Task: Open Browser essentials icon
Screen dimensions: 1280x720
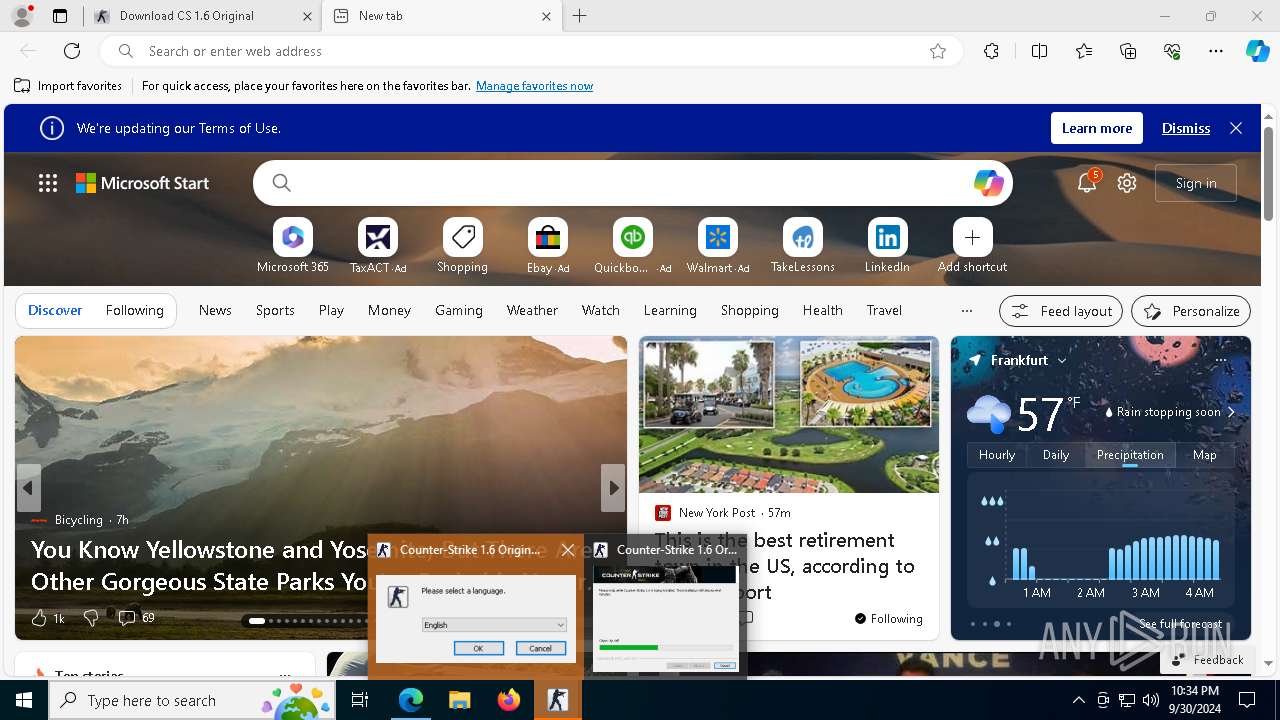Action: click(x=1172, y=51)
